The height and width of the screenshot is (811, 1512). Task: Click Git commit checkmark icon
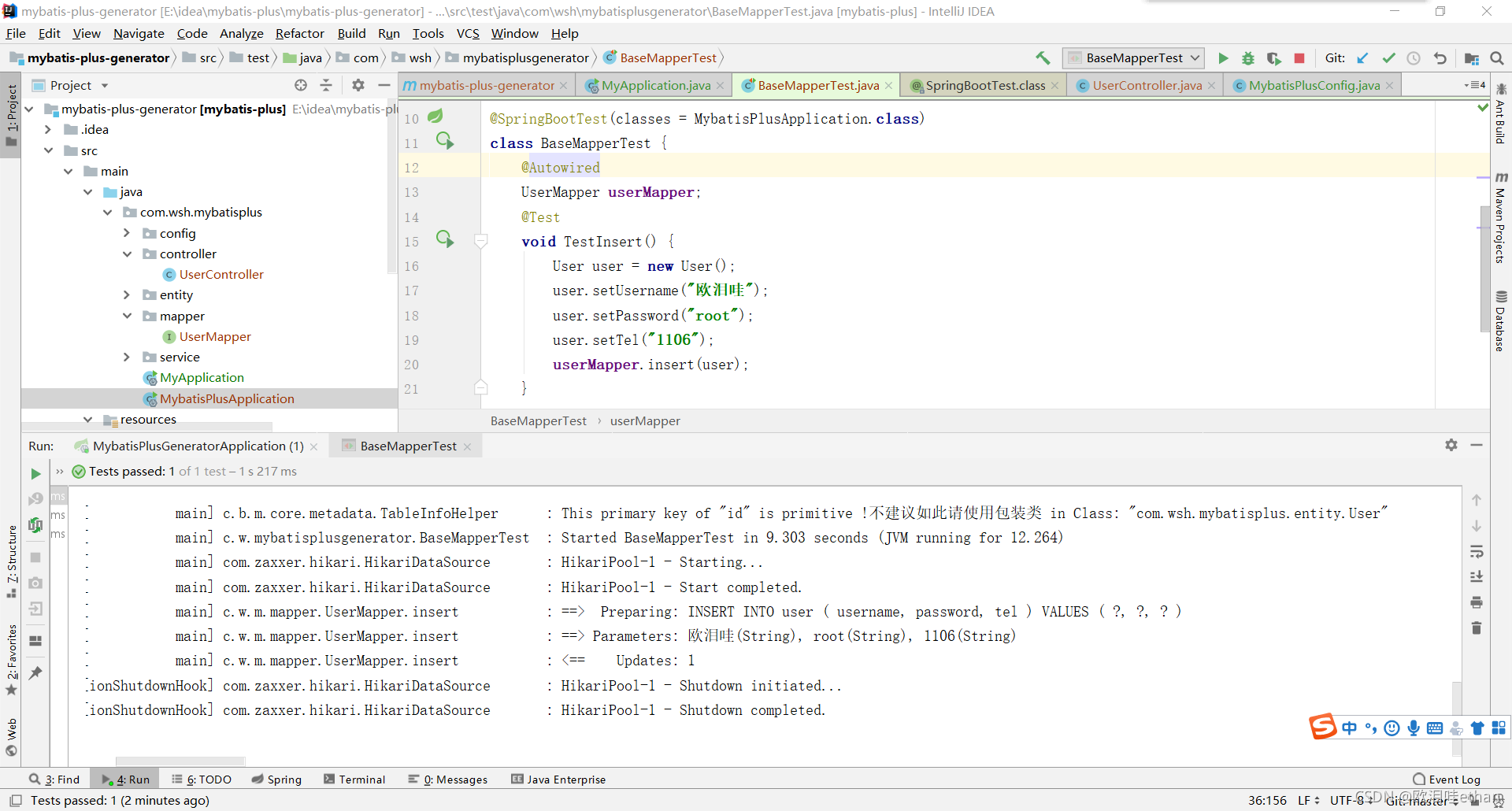click(x=1388, y=57)
